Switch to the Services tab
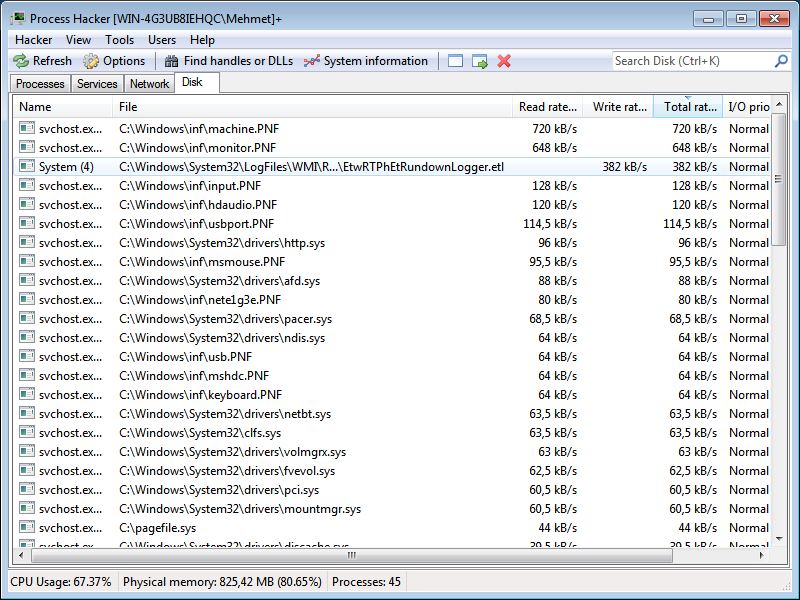Image resolution: width=800 pixels, height=600 pixels. click(x=97, y=84)
